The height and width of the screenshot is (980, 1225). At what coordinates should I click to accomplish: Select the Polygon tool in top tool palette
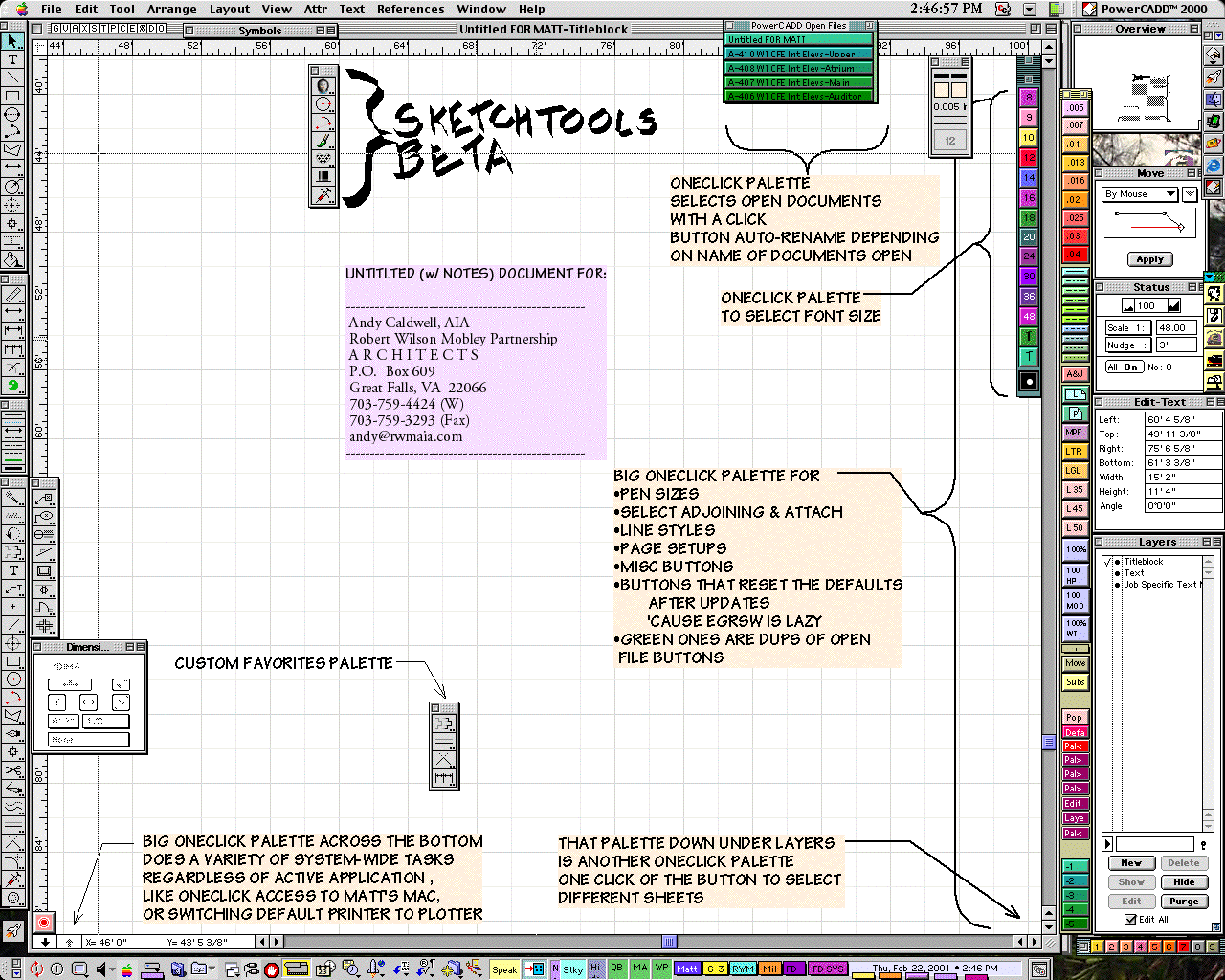(12, 150)
